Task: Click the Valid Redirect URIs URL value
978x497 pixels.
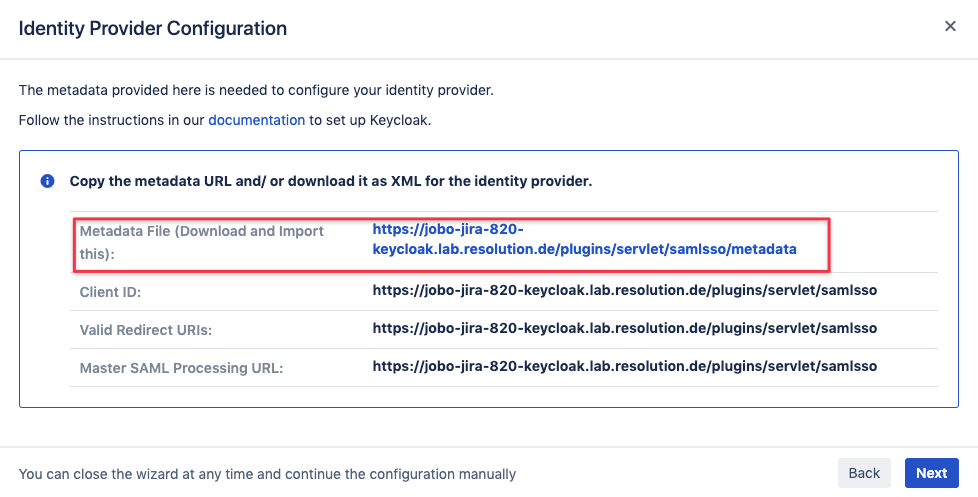Action: (625, 328)
